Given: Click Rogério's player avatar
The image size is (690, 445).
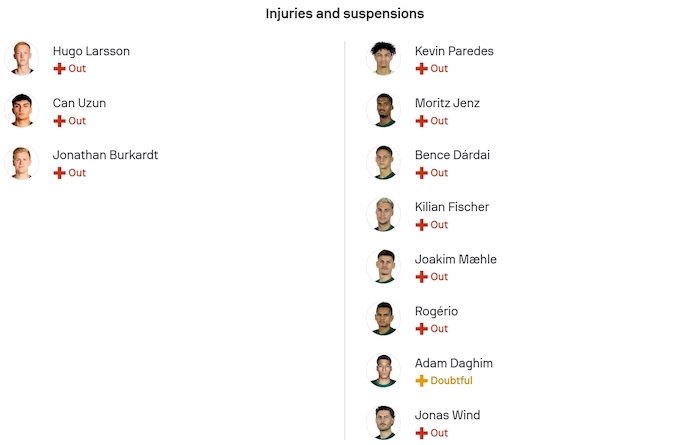Looking at the screenshot, I should 384,319.
